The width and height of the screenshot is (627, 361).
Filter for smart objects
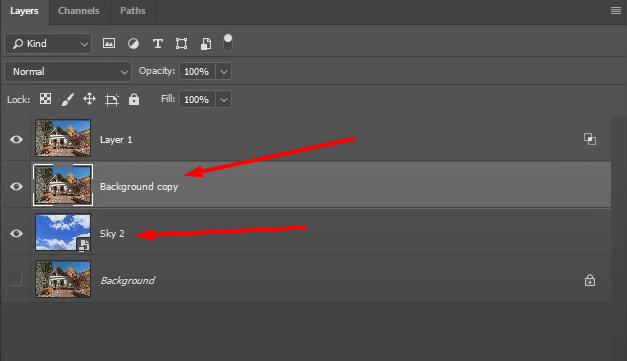coord(206,44)
